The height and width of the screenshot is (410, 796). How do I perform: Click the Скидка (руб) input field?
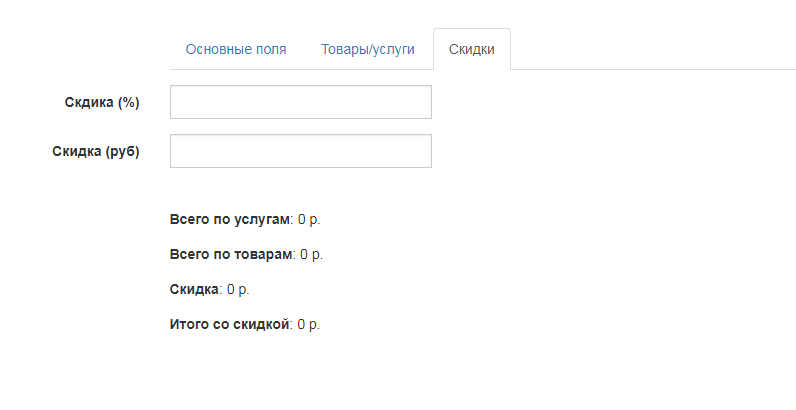(x=301, y=151)
